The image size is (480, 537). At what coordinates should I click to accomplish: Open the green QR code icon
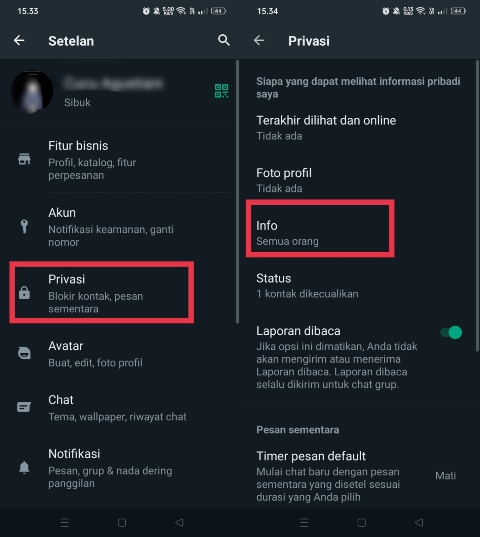pyautogui.click(x=222, y=91)
